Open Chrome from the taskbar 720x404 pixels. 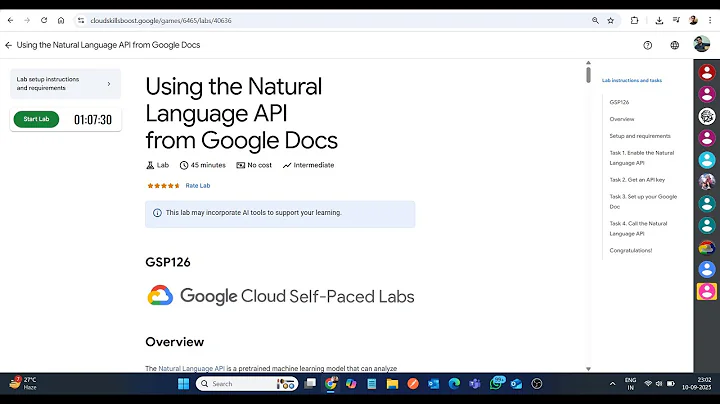click(331, 384)
